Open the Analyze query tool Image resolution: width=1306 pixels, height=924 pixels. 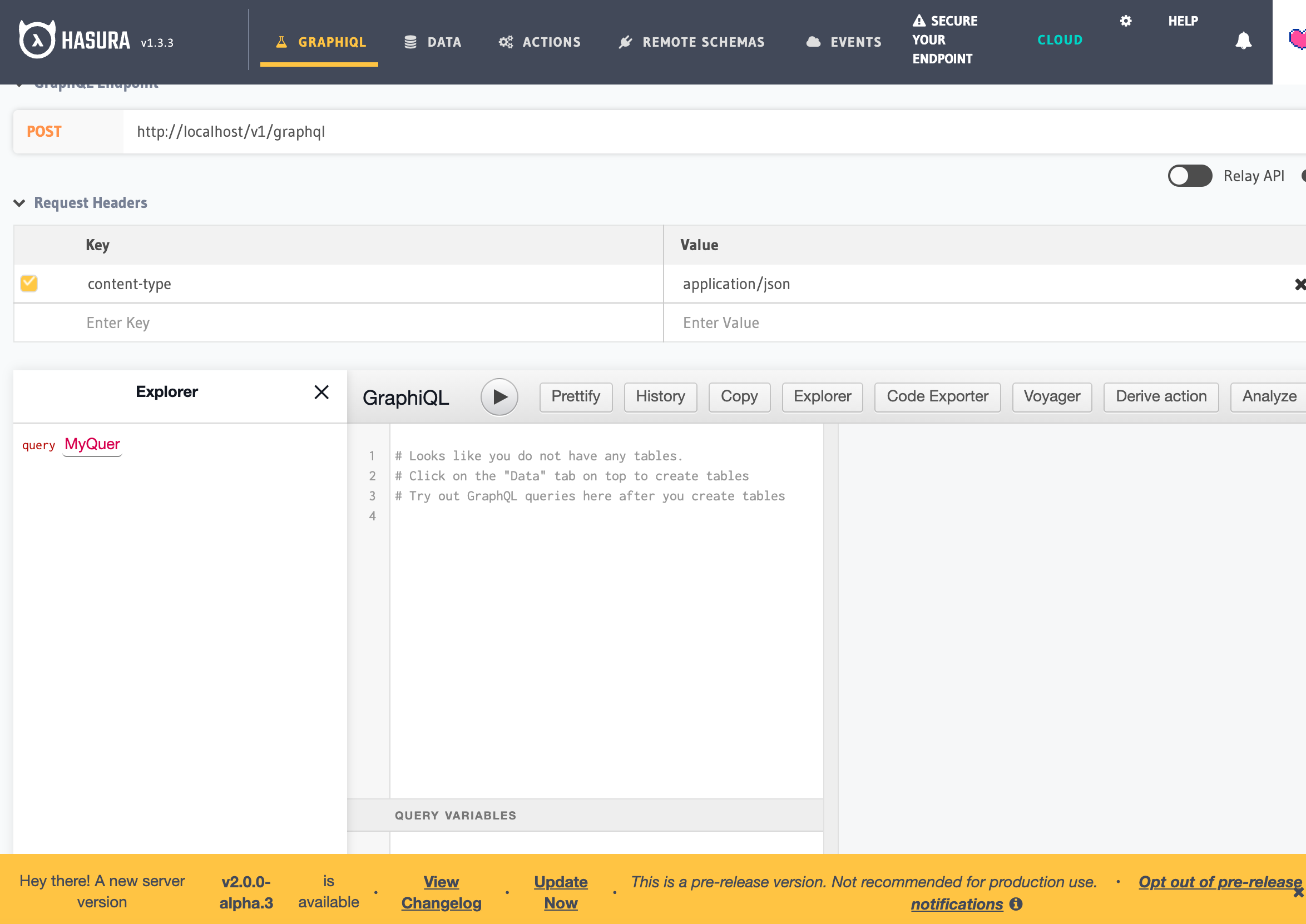pos(1269,396)
